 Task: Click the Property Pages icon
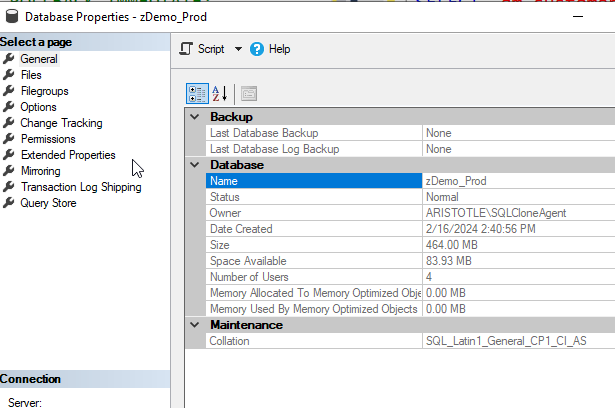click(x=248, y=93)
